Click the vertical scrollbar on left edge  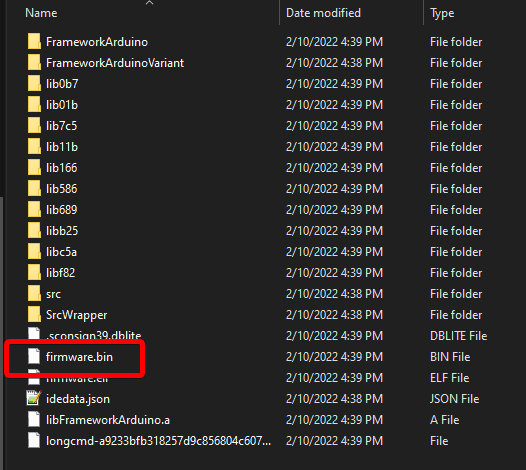point(2,332)
